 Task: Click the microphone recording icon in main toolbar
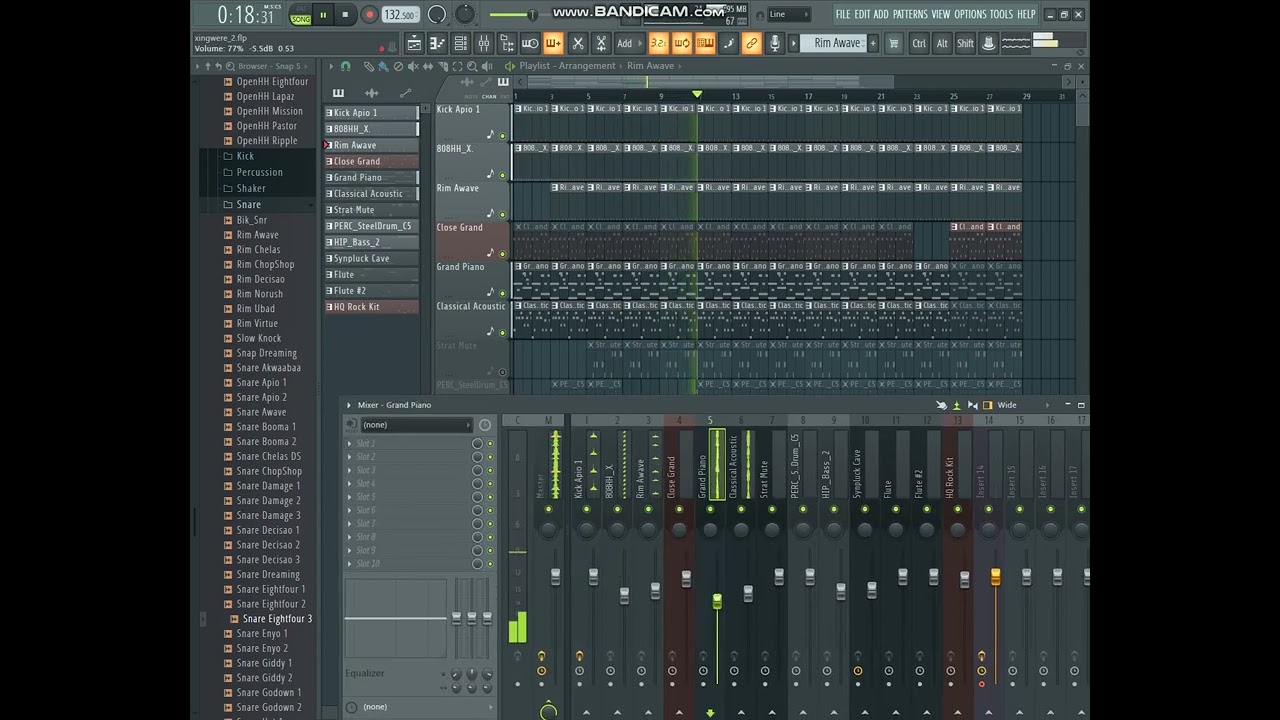click(776, 43)
